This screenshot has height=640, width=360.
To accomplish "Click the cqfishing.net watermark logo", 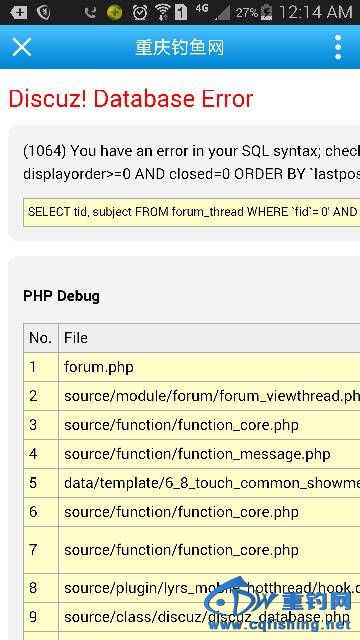I will [278, 606].
